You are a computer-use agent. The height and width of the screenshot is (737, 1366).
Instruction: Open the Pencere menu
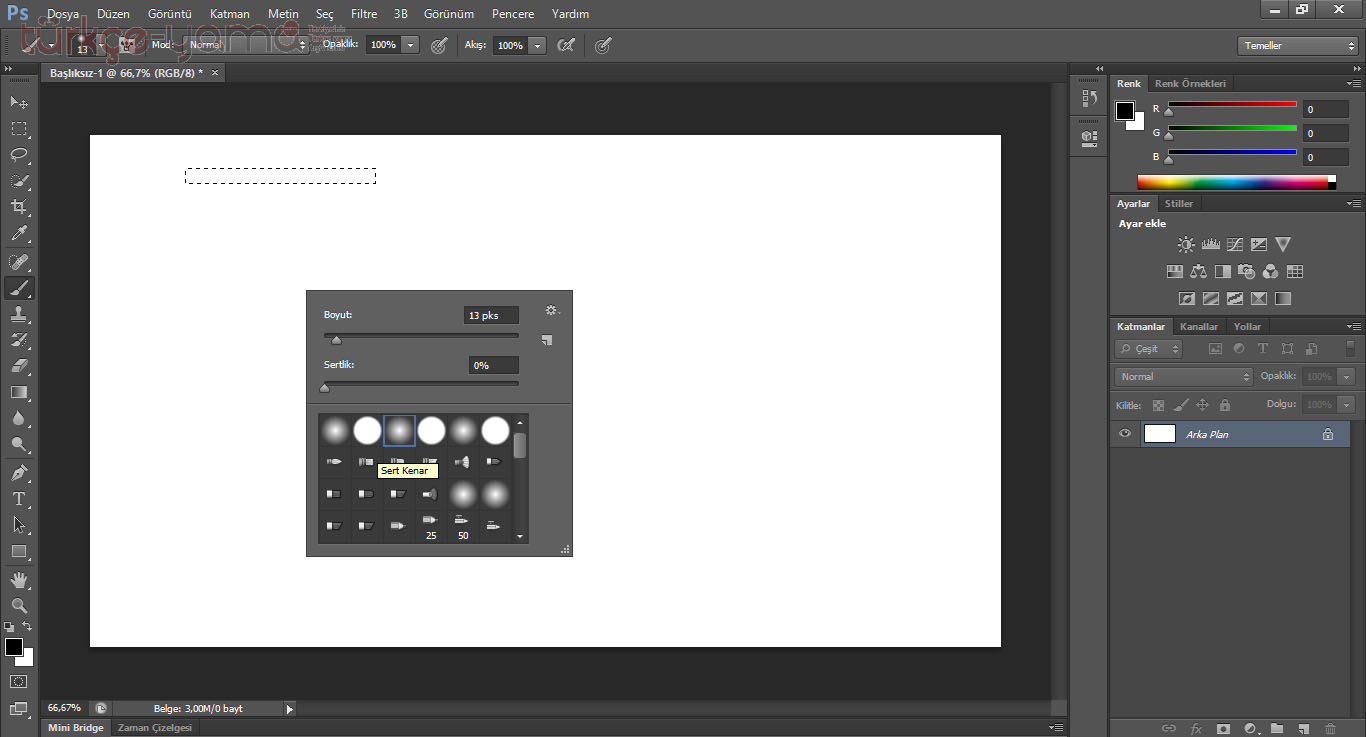[x=513, y=14]
